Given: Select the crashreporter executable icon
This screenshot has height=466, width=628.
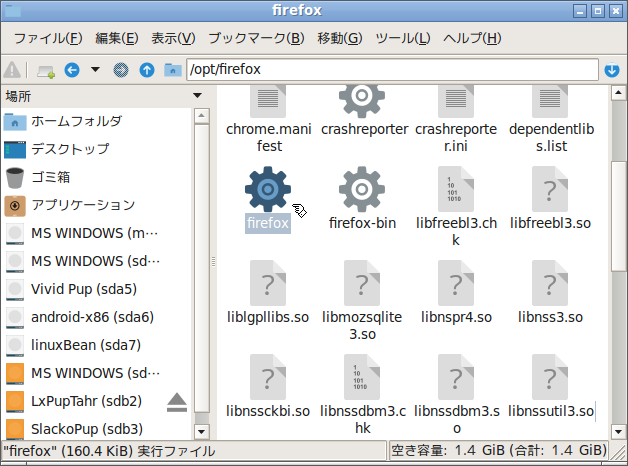Looking at the screenshot, I should [x=362, y=102].
